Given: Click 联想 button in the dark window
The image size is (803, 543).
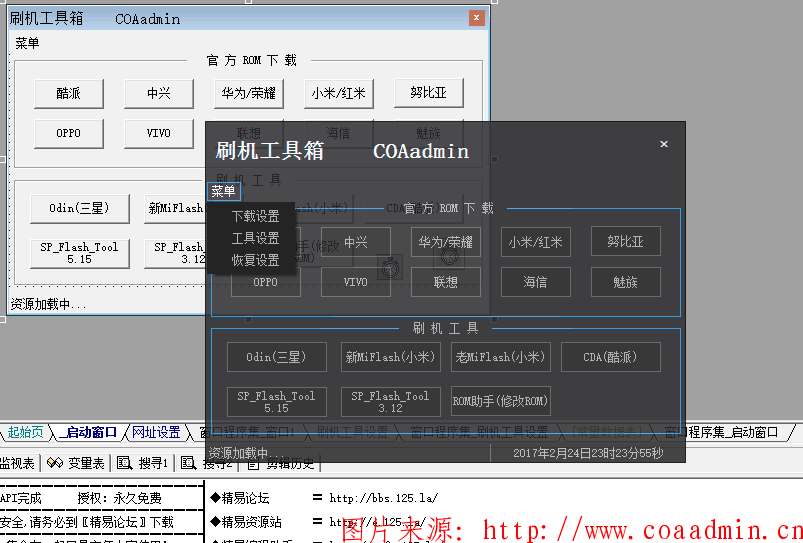Looking at the screenshot, I should (446, 282).
